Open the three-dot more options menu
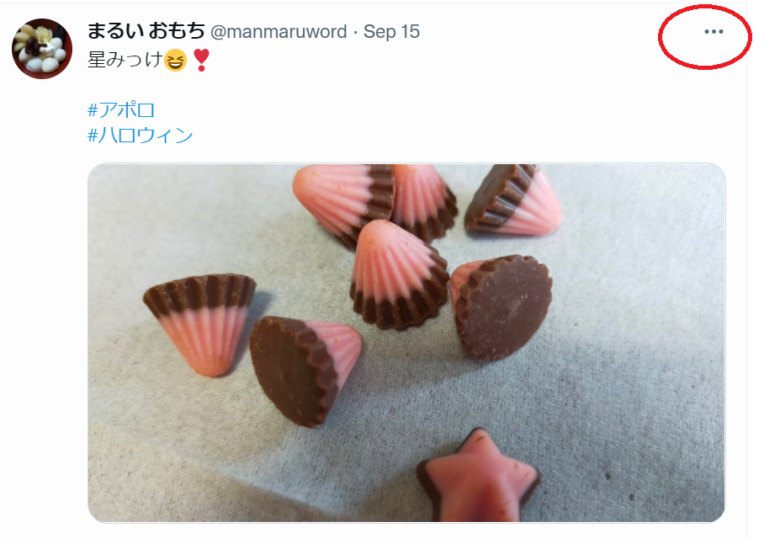This screenshot has width=780, height=538. point(713,32)
